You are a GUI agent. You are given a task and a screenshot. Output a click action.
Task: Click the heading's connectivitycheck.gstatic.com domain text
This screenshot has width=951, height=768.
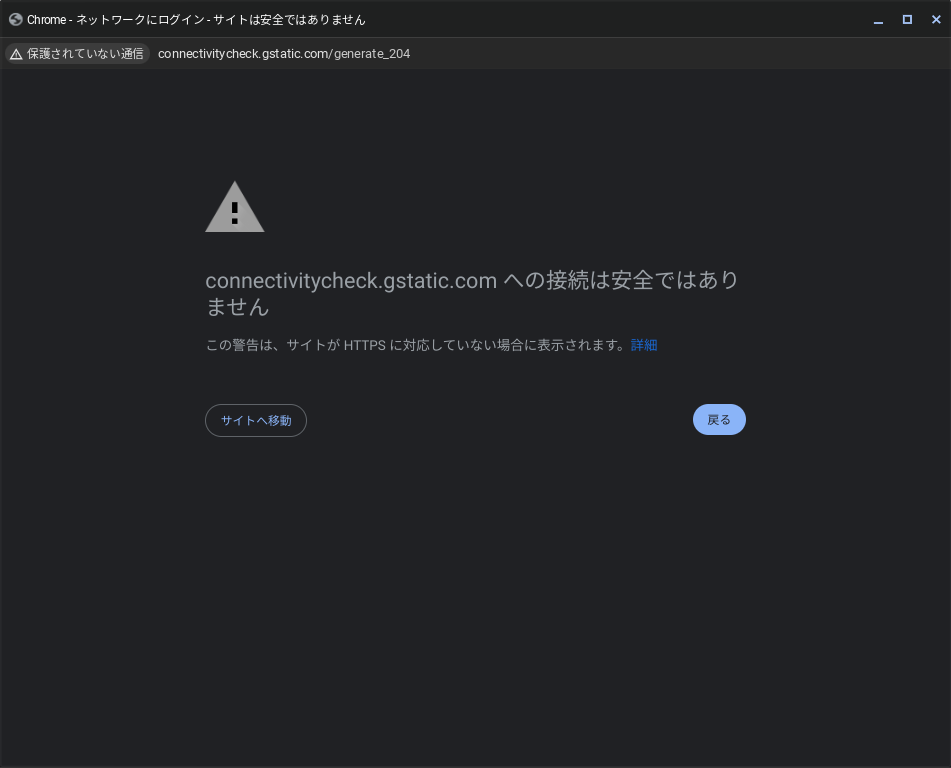coord(351,281)
